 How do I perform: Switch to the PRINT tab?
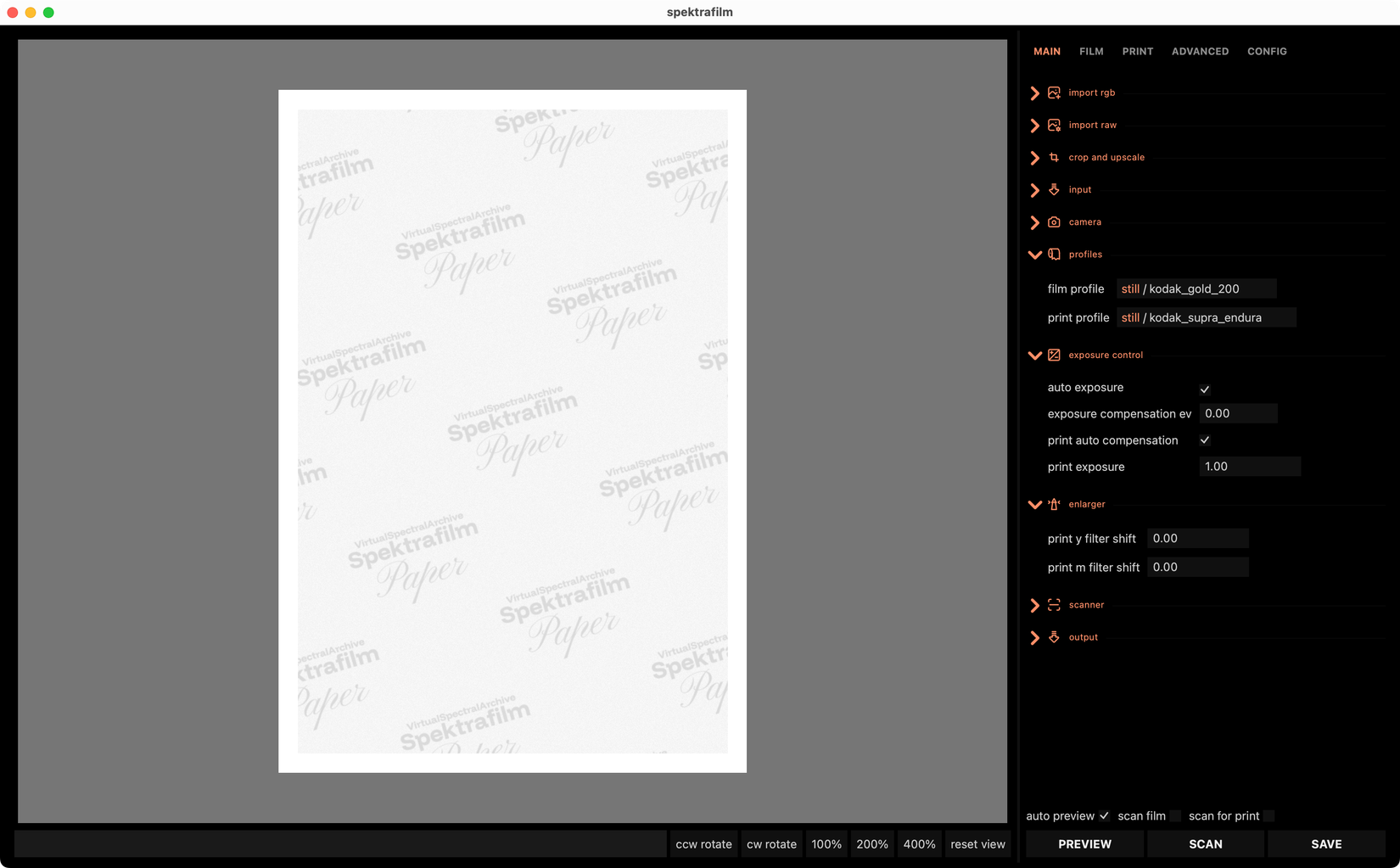pyautogui.click(x=1137, y=52)
